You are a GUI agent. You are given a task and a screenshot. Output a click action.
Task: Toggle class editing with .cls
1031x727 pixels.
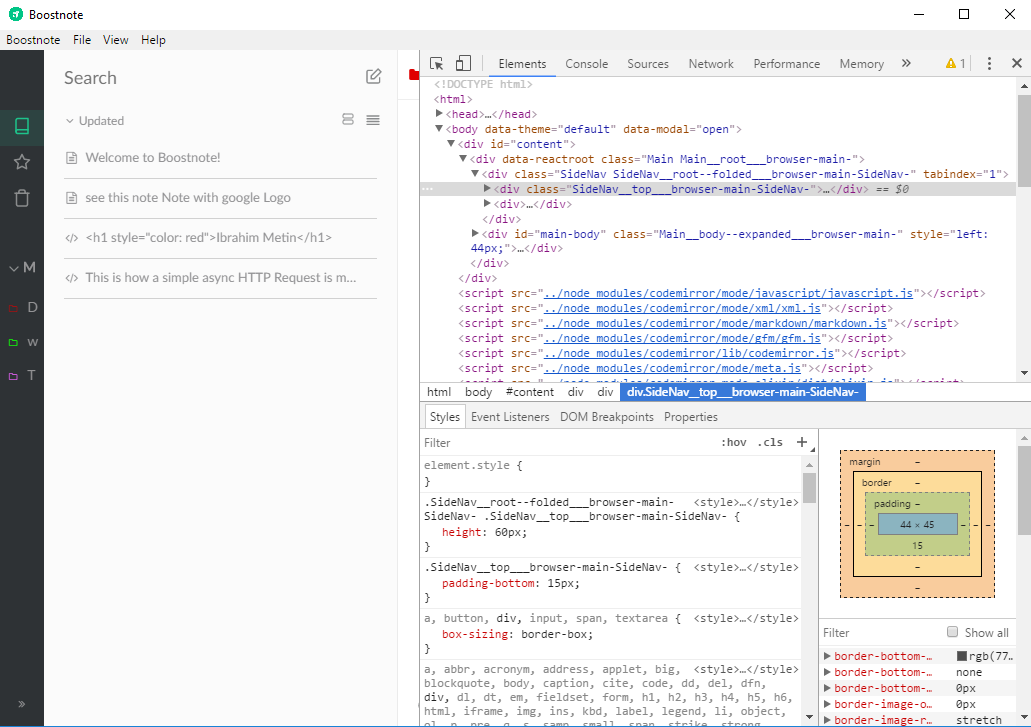tap(771, 441)
